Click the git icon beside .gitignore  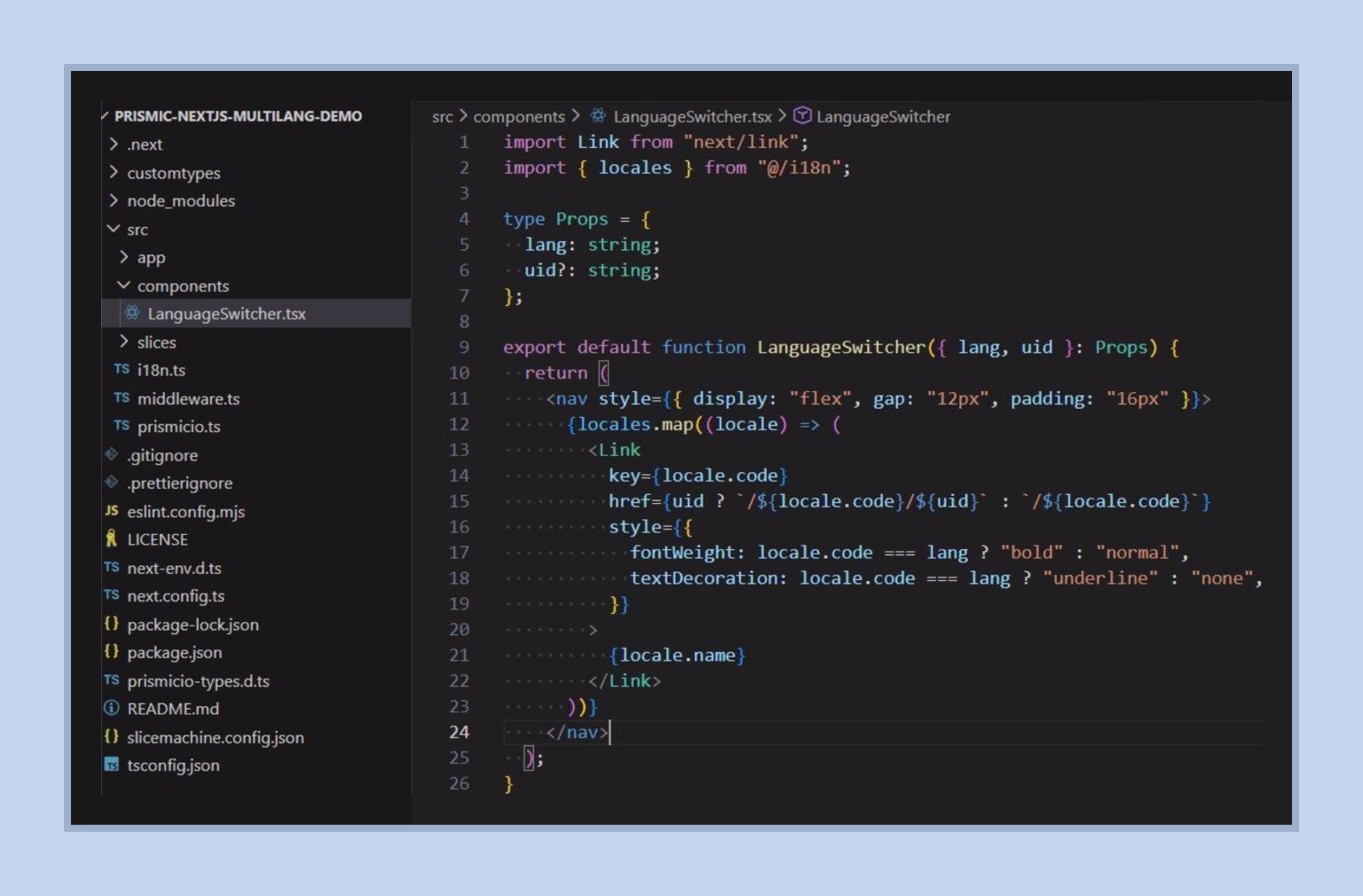click(x=112, y=454)
